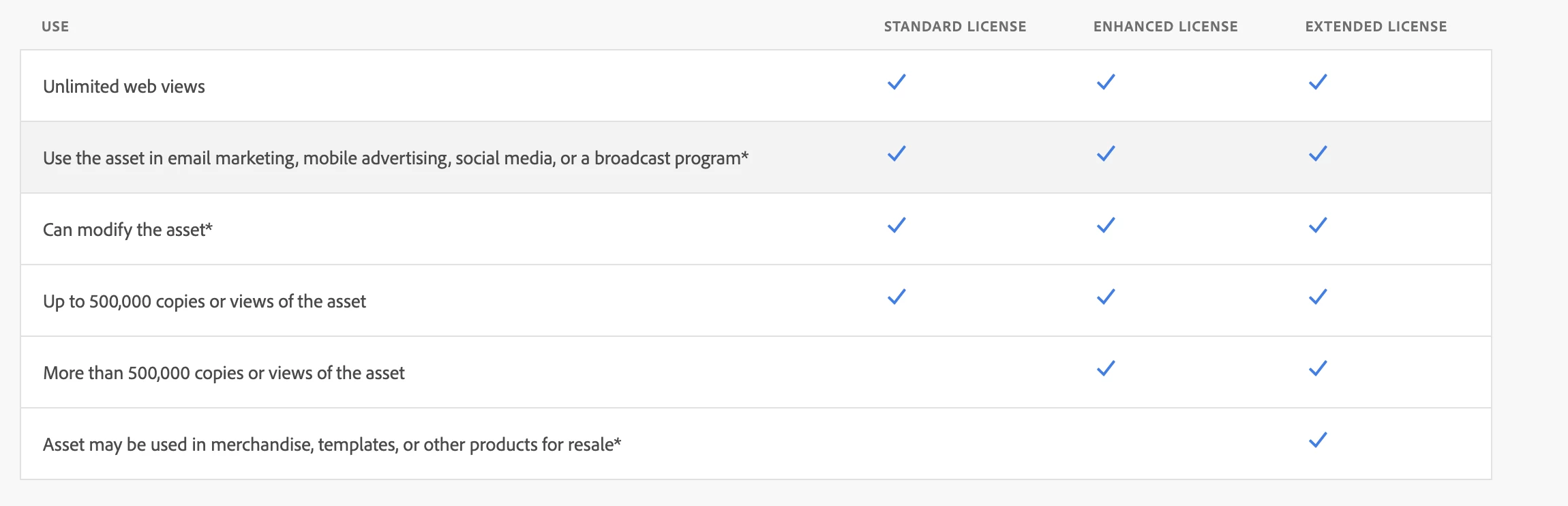
Task: Click Standard License checkmark for Unlimited web views
Action: (896, 82)
